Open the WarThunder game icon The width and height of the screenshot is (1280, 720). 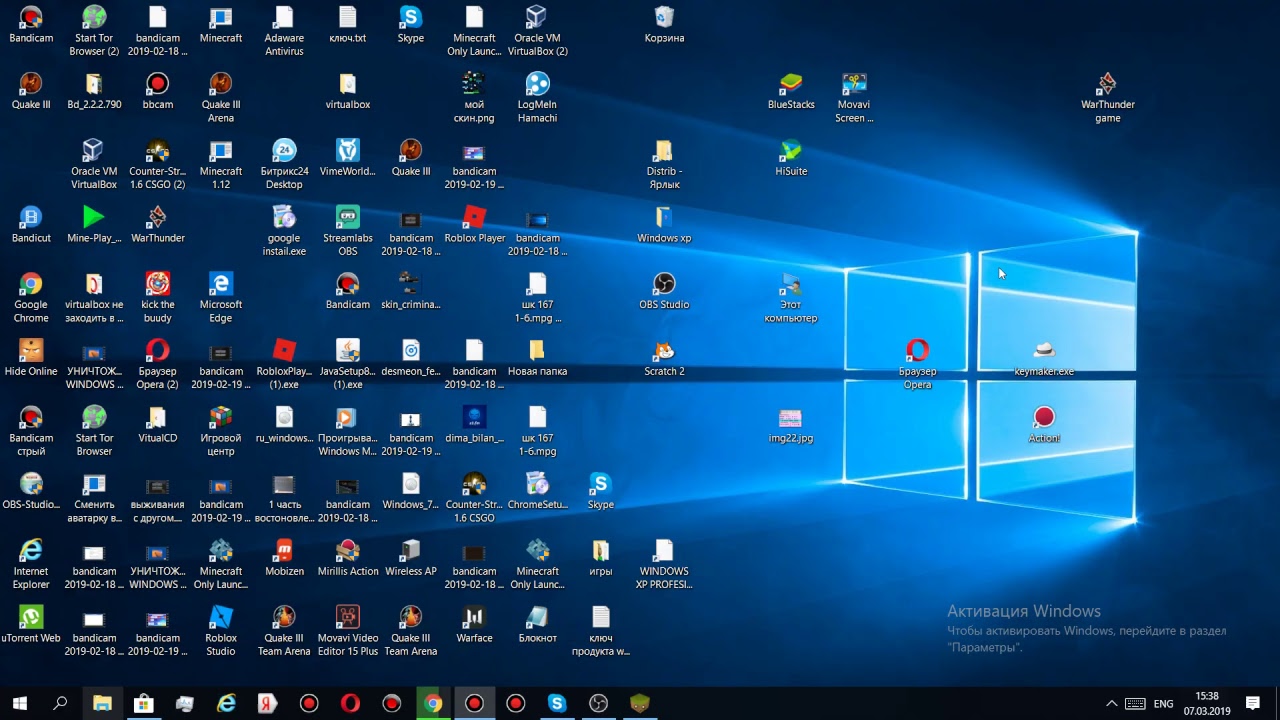pyautogui.click(x=1107, y=97)
